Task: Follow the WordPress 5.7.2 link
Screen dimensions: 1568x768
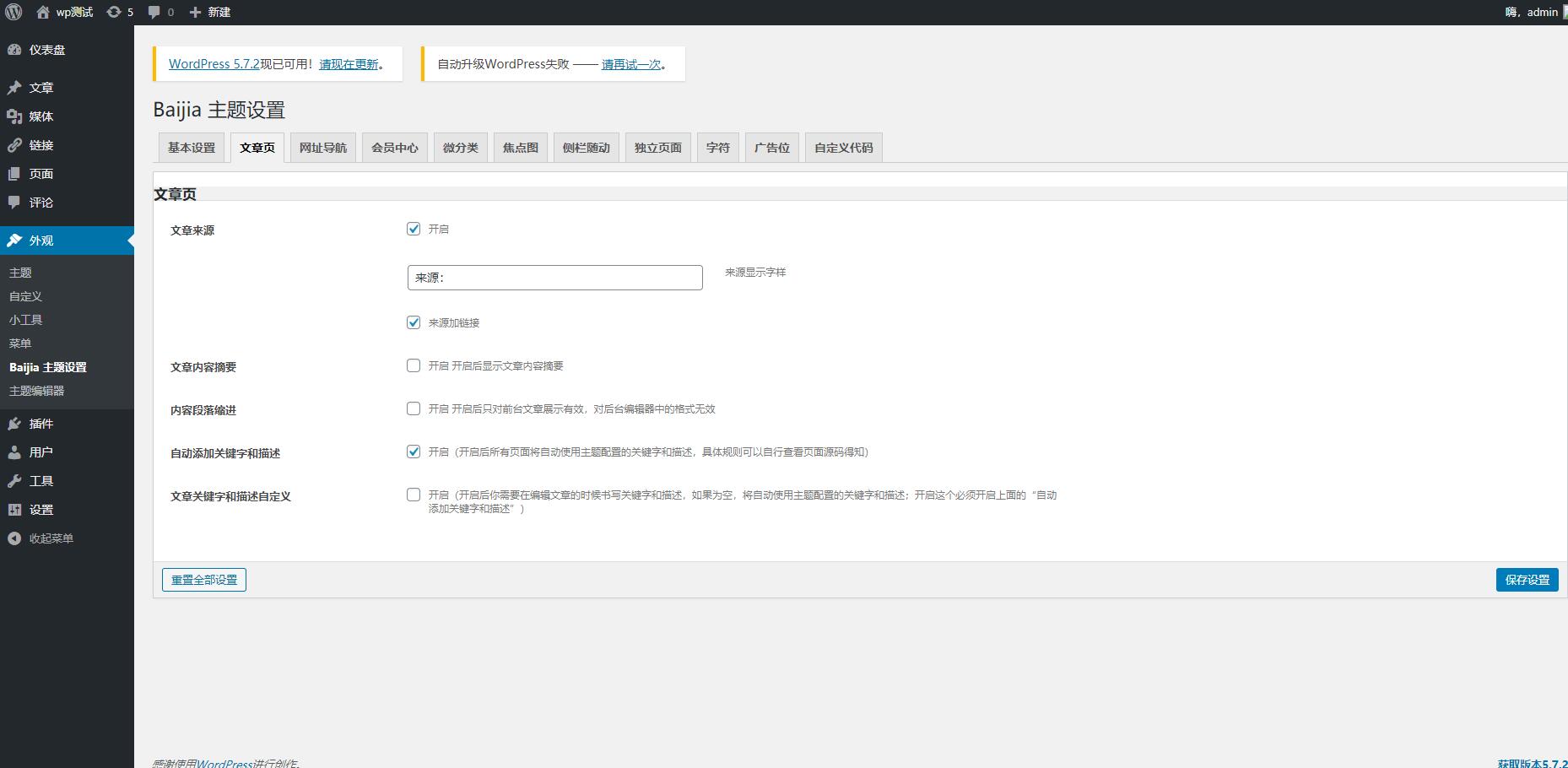Action: pos(214,64)
